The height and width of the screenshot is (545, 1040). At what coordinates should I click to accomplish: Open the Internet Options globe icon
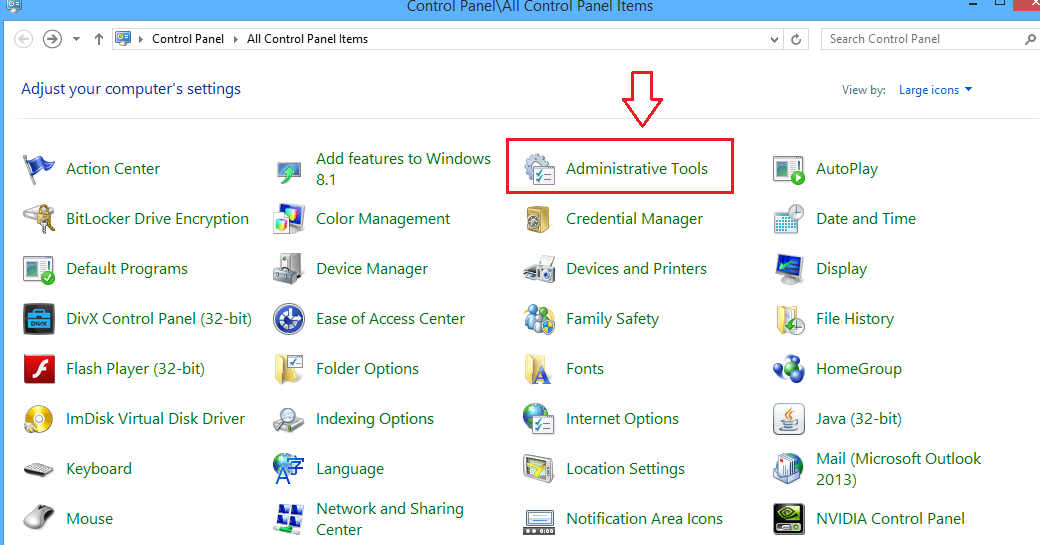539,419
